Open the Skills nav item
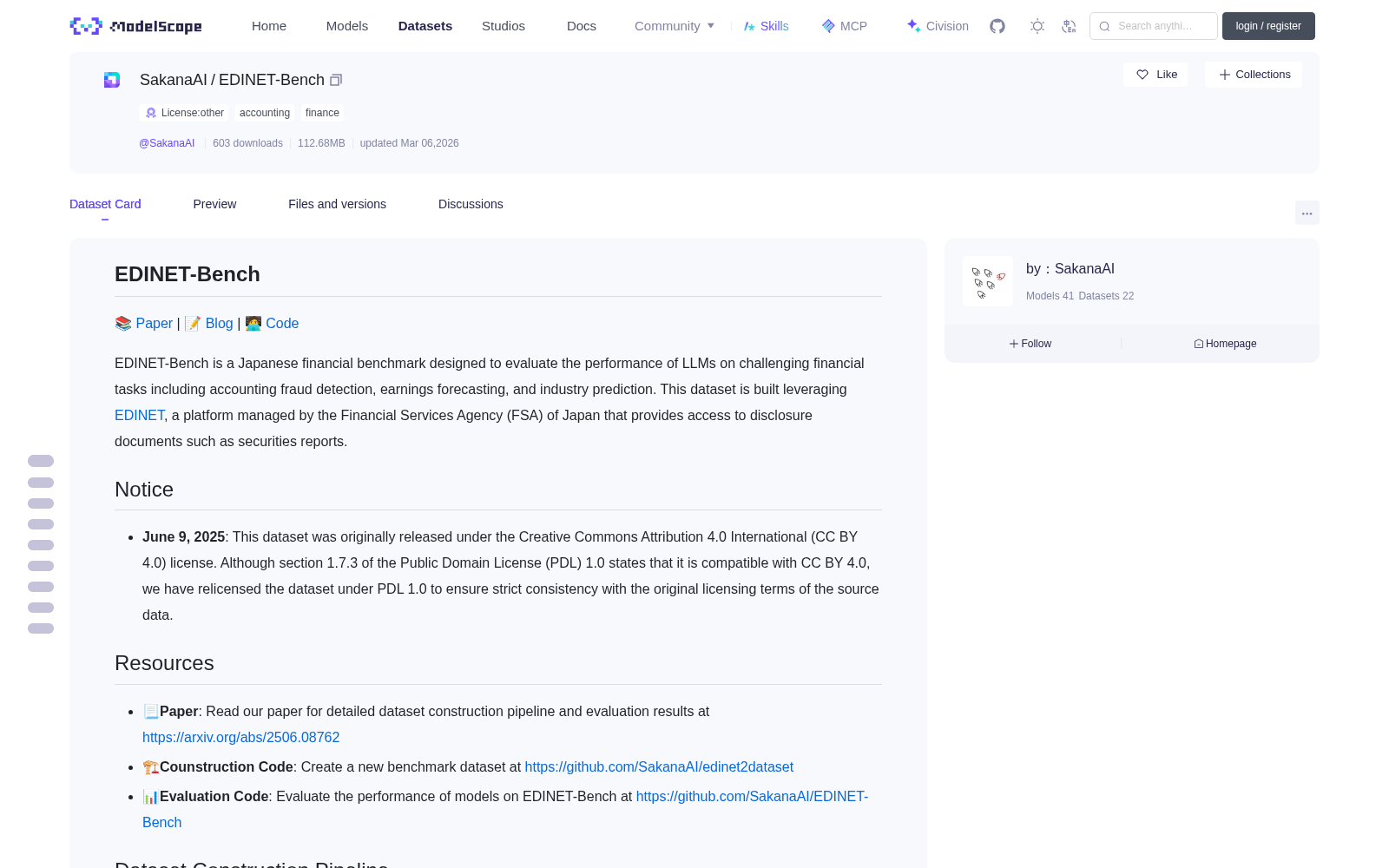The height and width of the screenshot is (868, 1389). point(767,26)
